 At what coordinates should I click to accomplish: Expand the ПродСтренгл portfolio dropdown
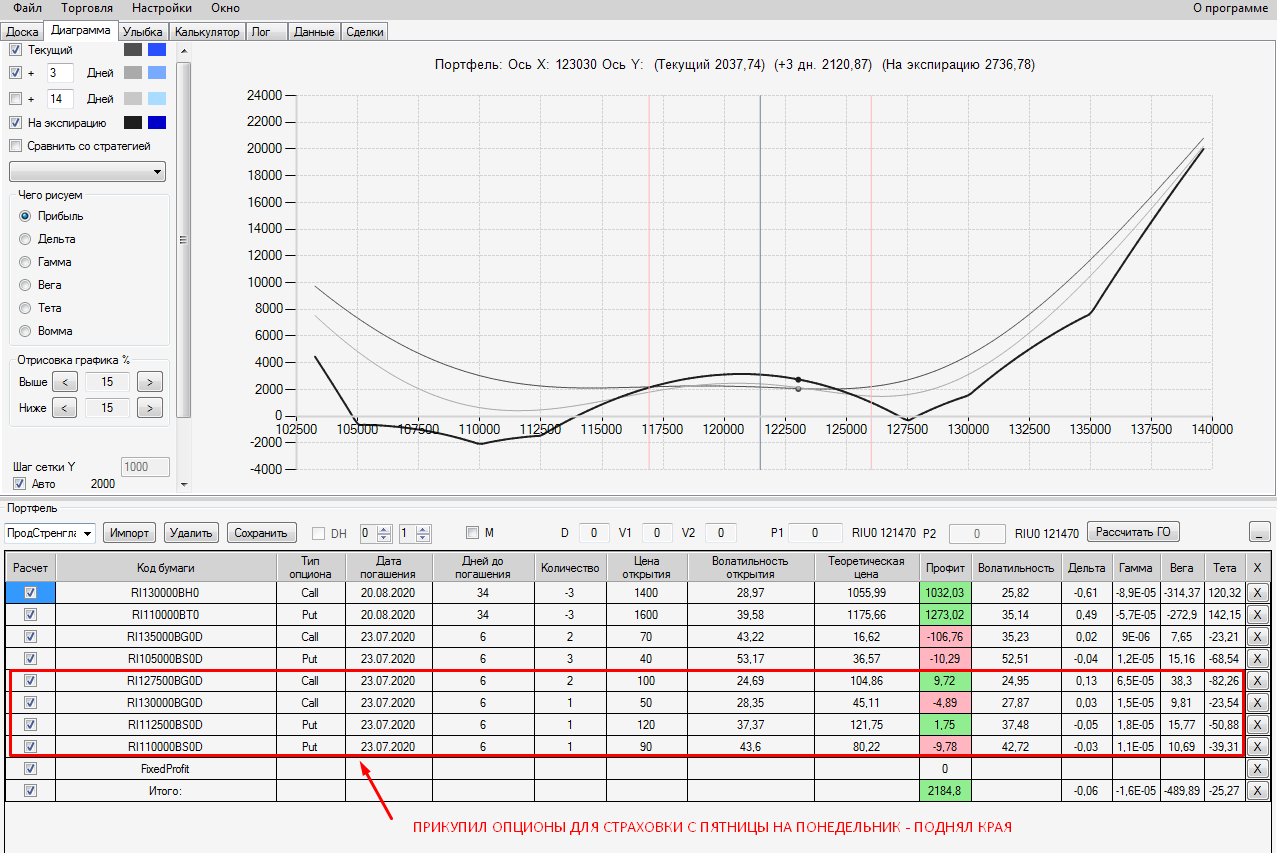tap(87, 533)
